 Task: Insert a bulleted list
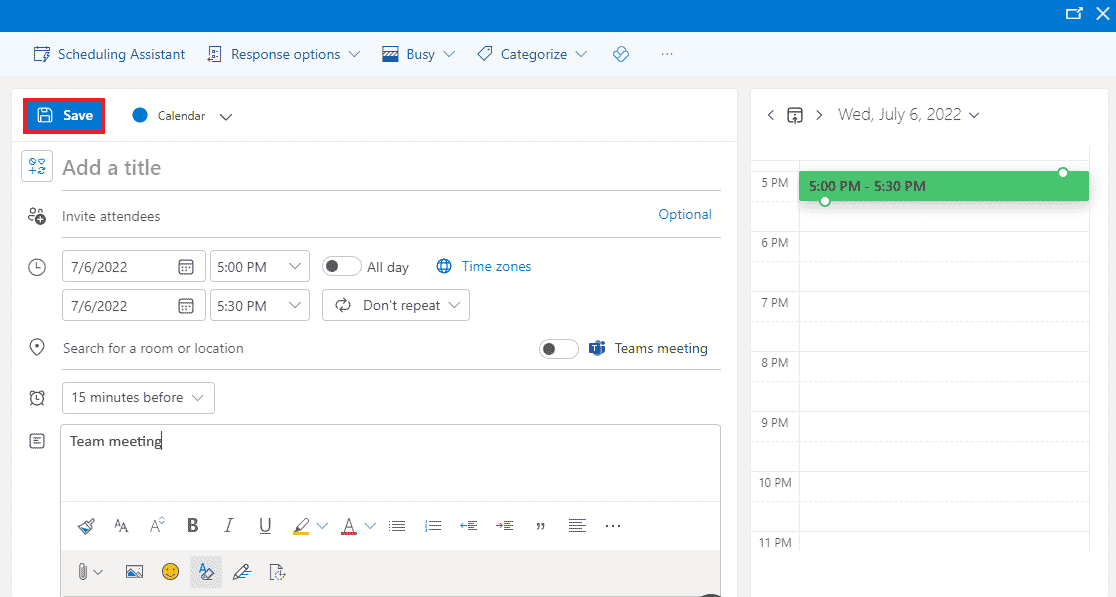tap(397, 526)
